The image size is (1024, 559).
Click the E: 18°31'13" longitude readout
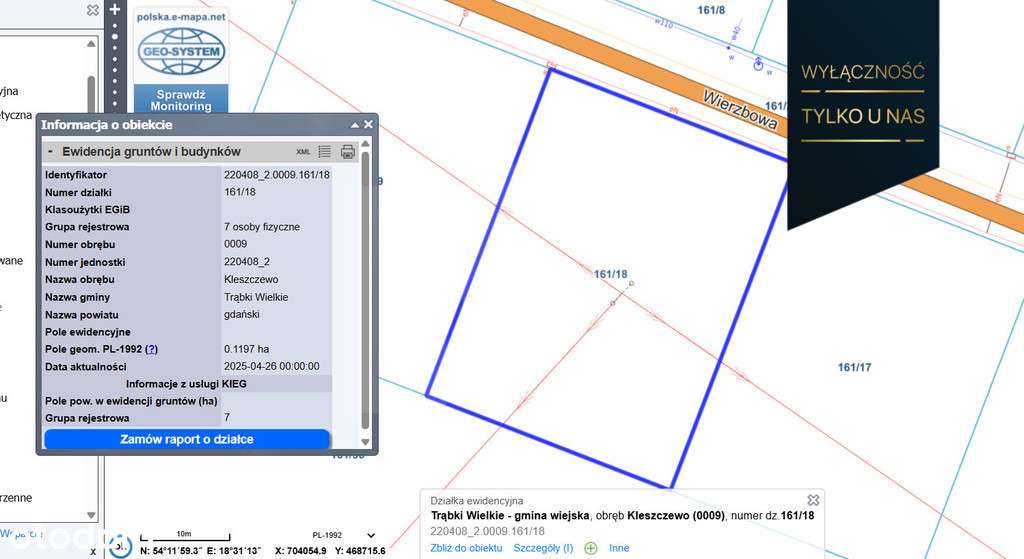236,551
